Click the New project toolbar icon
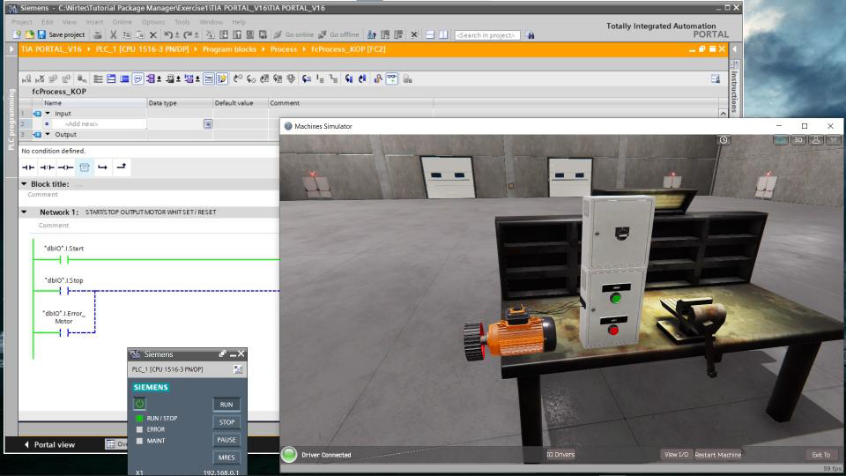 pyautogui.click(x=17, y=35)
